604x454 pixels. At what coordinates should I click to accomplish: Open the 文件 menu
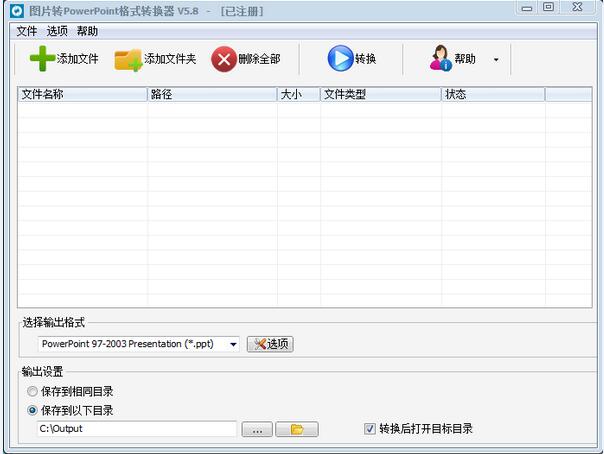(27, 31)
